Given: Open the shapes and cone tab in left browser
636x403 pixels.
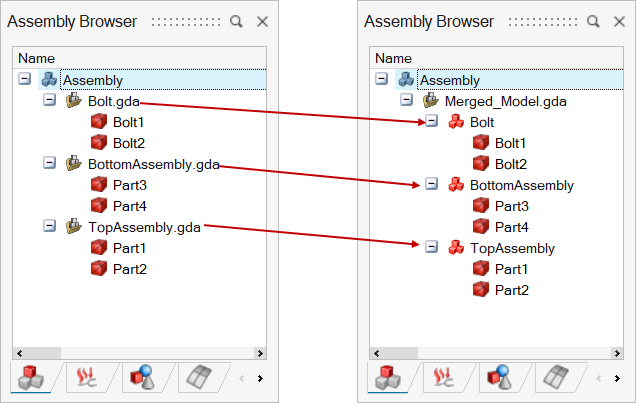Looking at the screenshot, I should click(142, 378).
